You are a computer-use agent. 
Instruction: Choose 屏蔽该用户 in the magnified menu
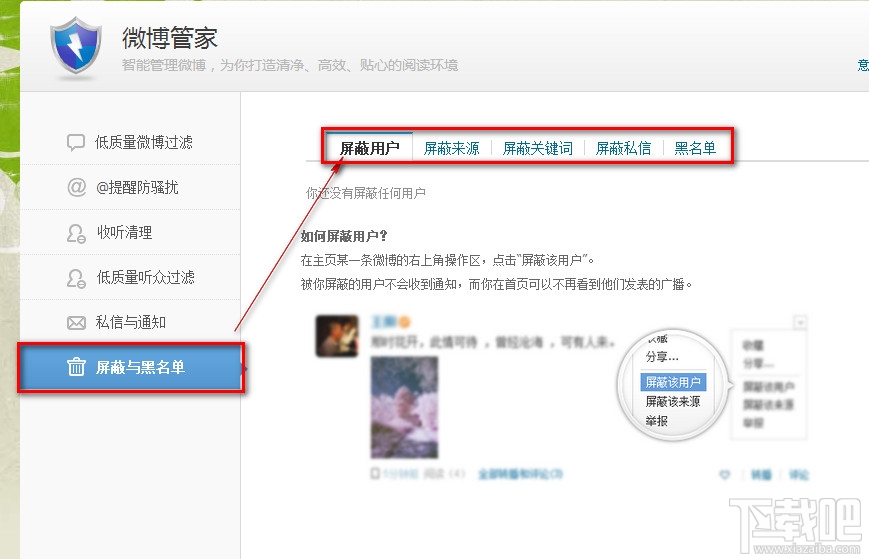(673, 382)
